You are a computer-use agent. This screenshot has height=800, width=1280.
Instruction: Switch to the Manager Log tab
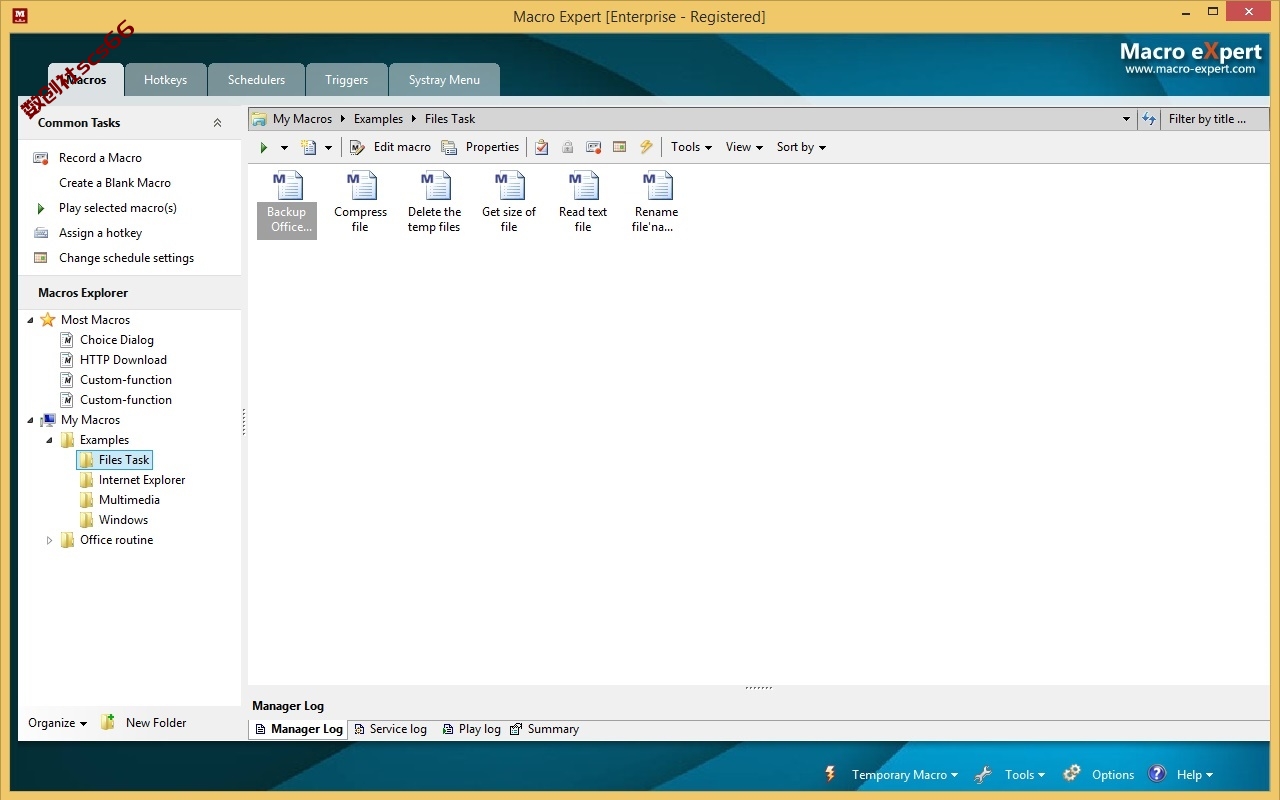click(298, 729)
